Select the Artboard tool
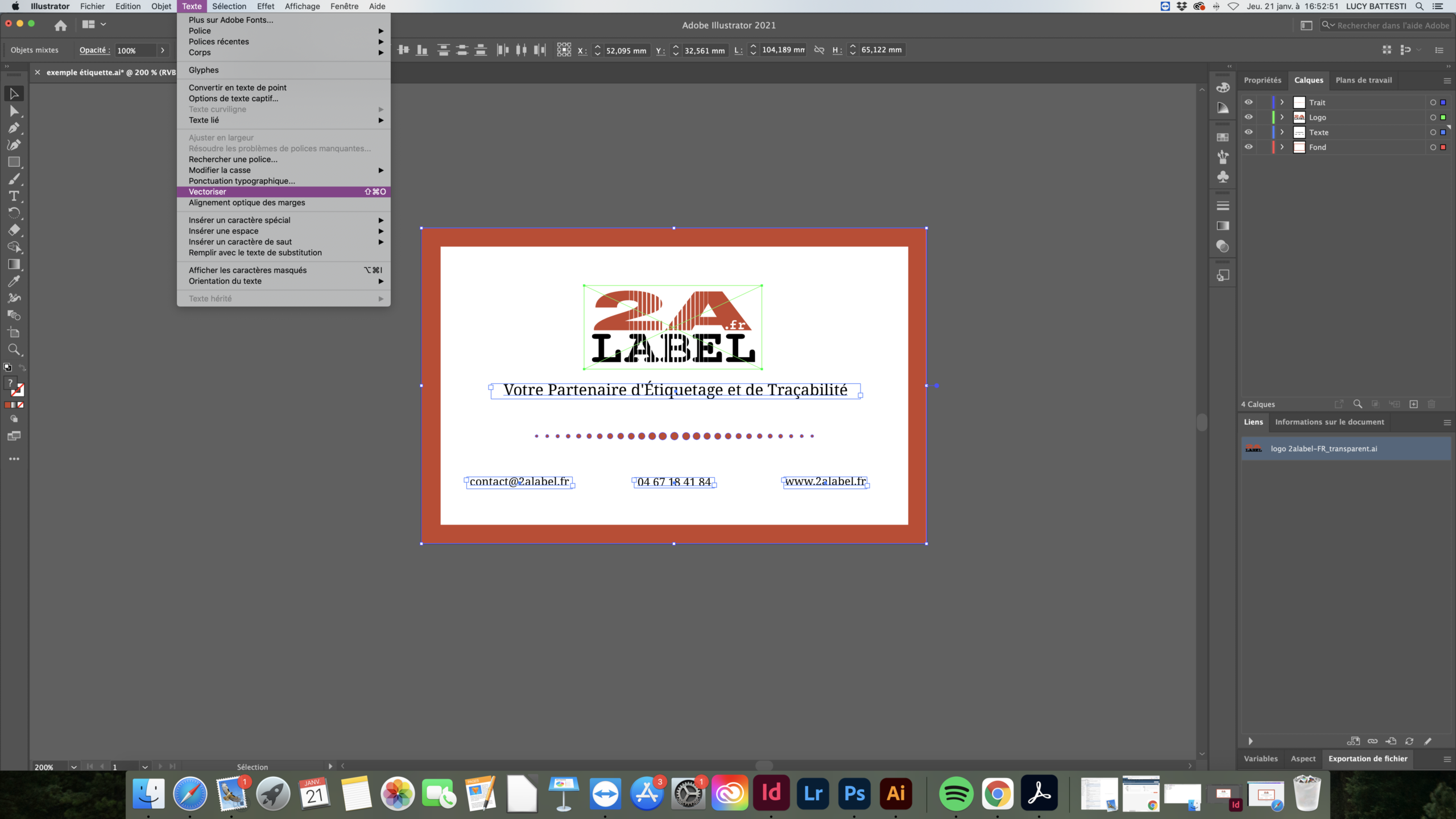Screen dimensions: 1456x819 [x=14, y=333]
